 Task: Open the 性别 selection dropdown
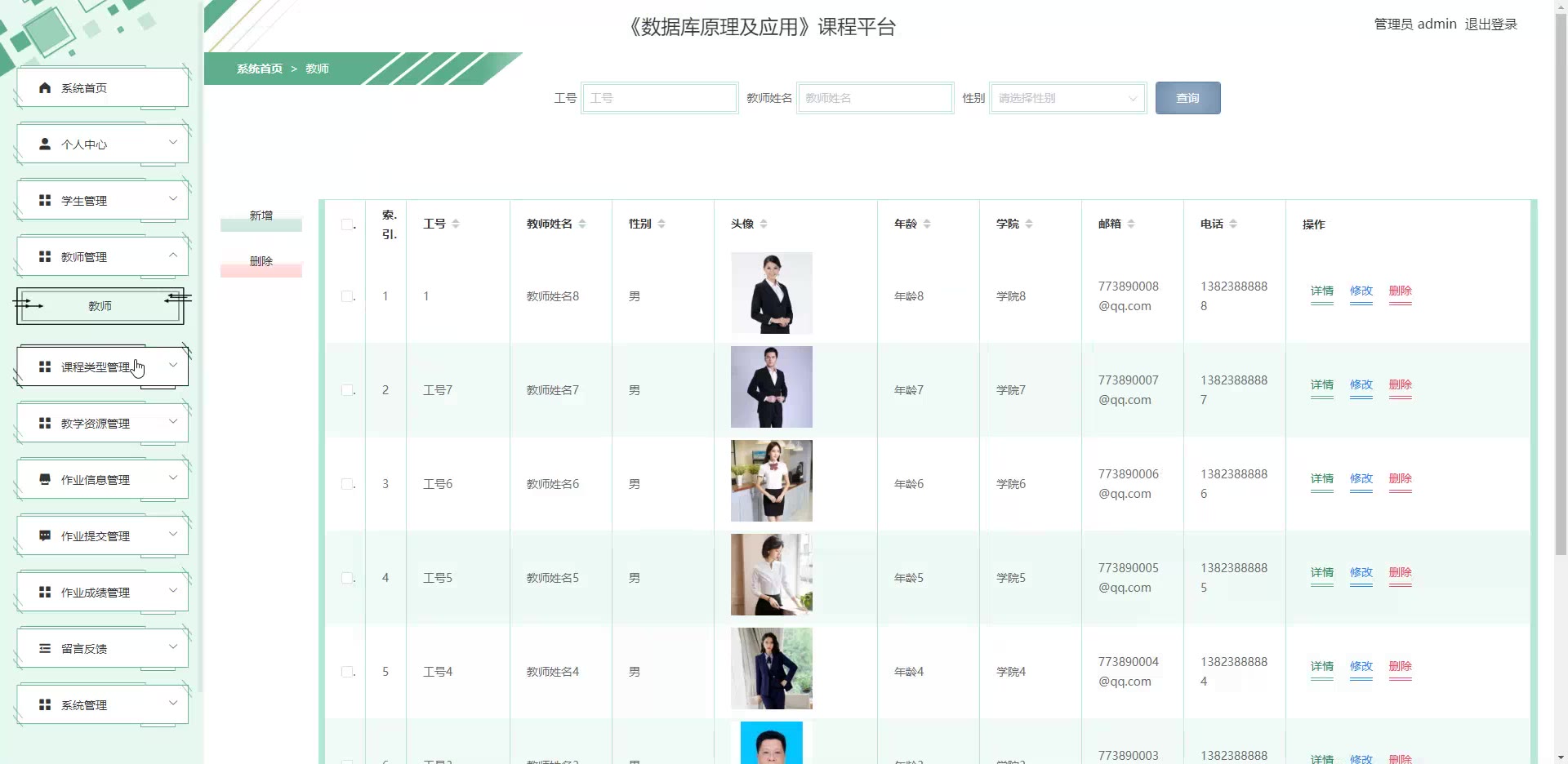pyautogui.click(x=1068, y=98)
